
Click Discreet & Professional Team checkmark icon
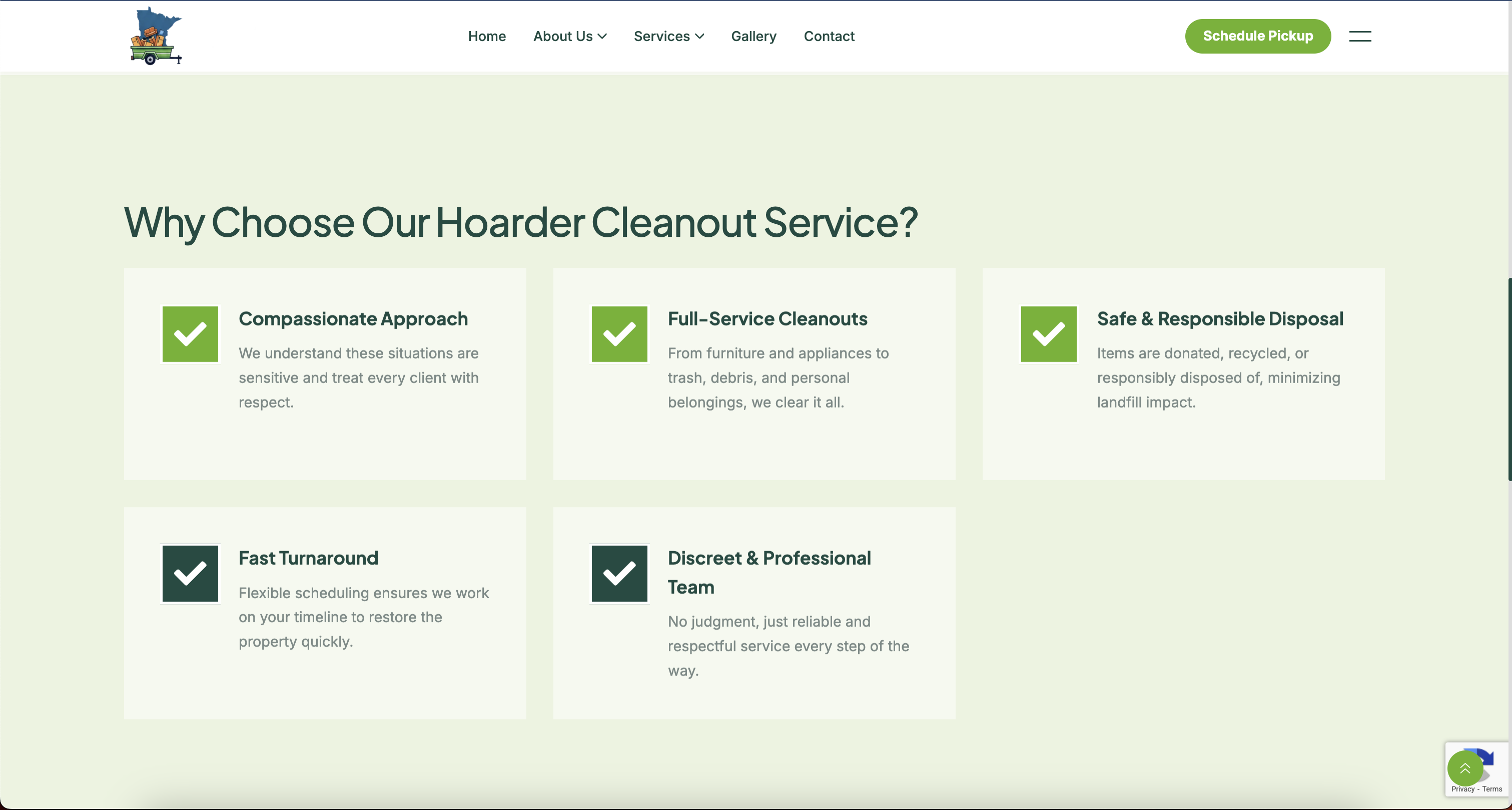tap(619, 573)
